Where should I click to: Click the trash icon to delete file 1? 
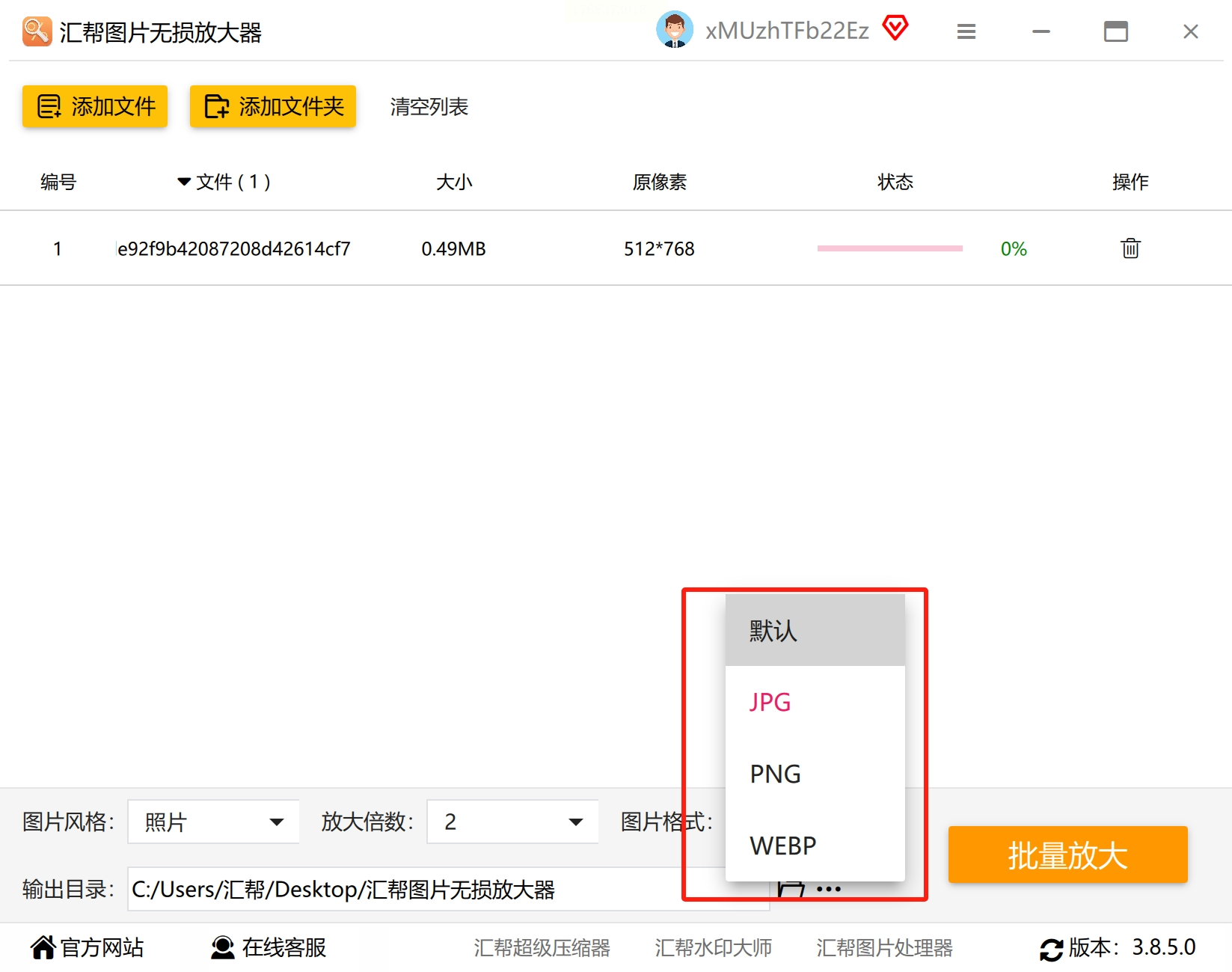(1130, 248)
